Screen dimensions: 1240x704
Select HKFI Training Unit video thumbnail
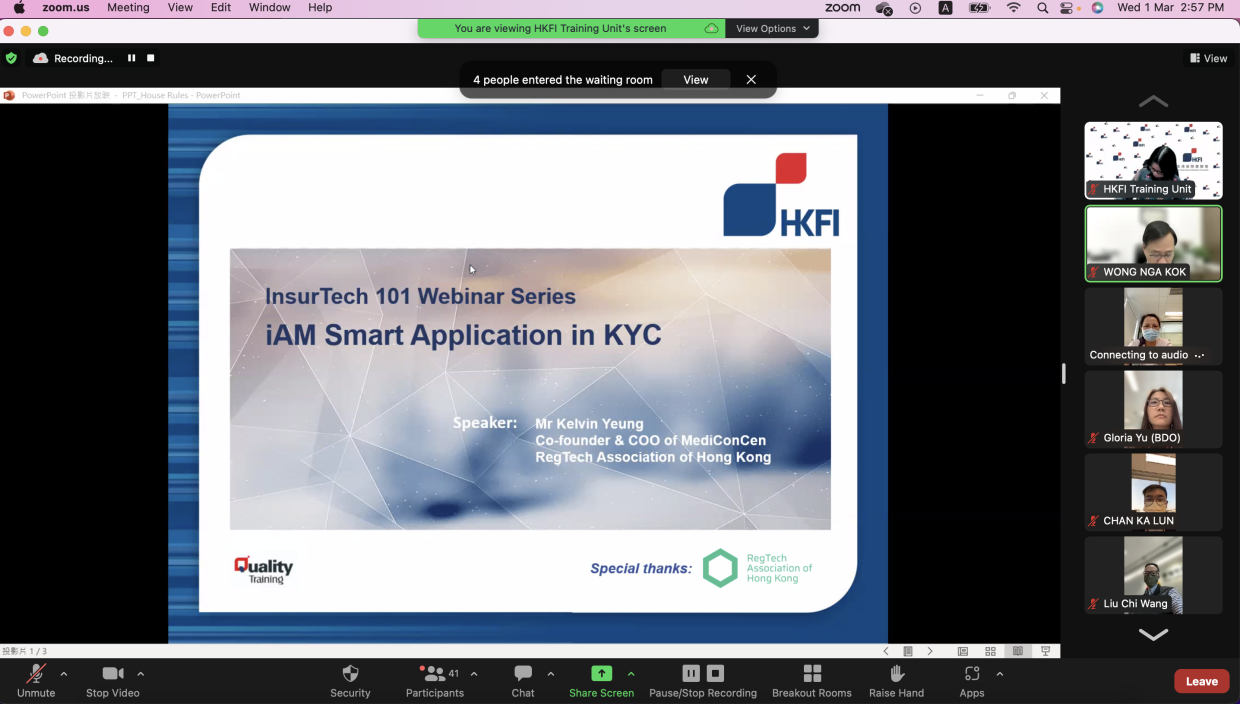[x=1153, y=160]
